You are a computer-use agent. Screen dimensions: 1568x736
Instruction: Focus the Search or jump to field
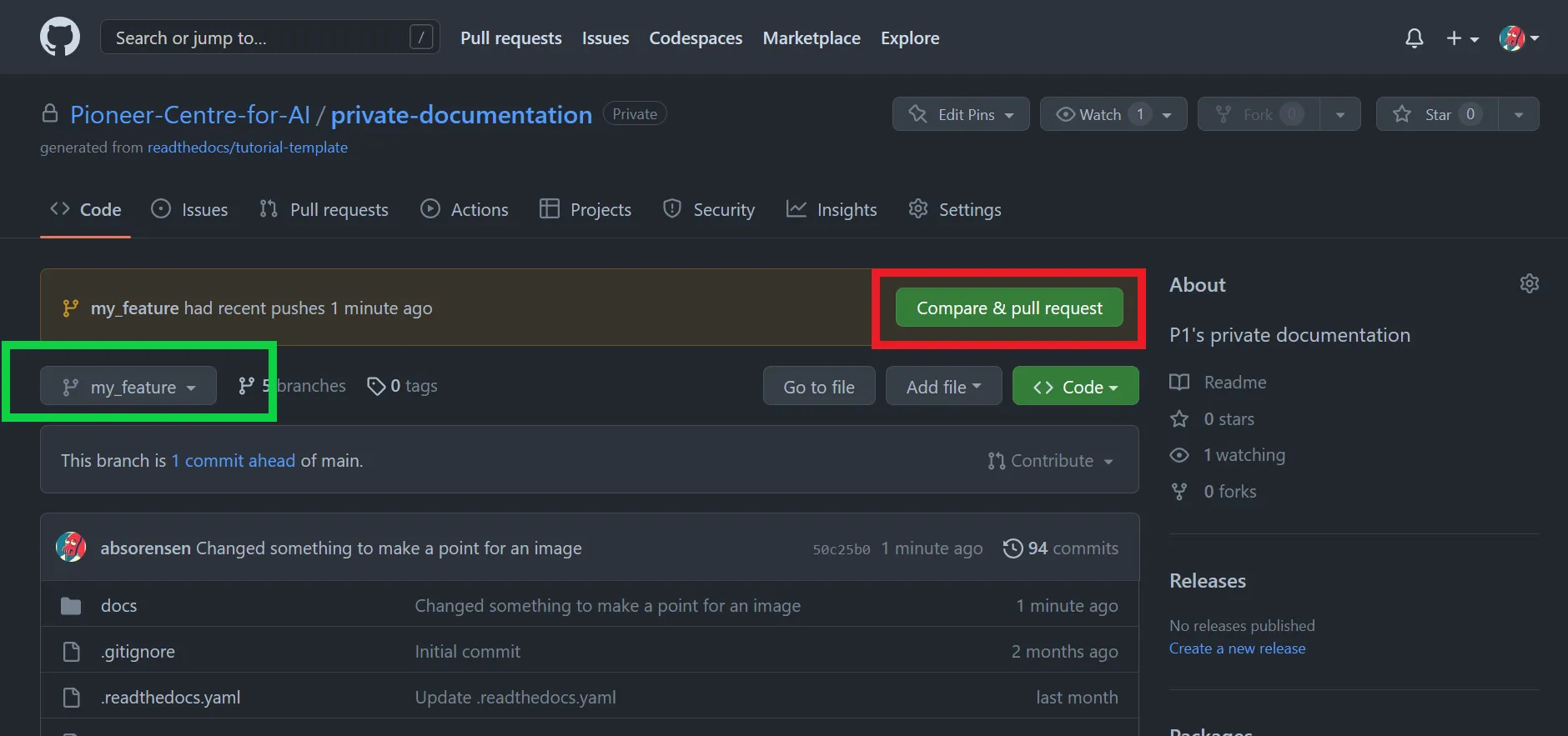(x=270, y=38)
